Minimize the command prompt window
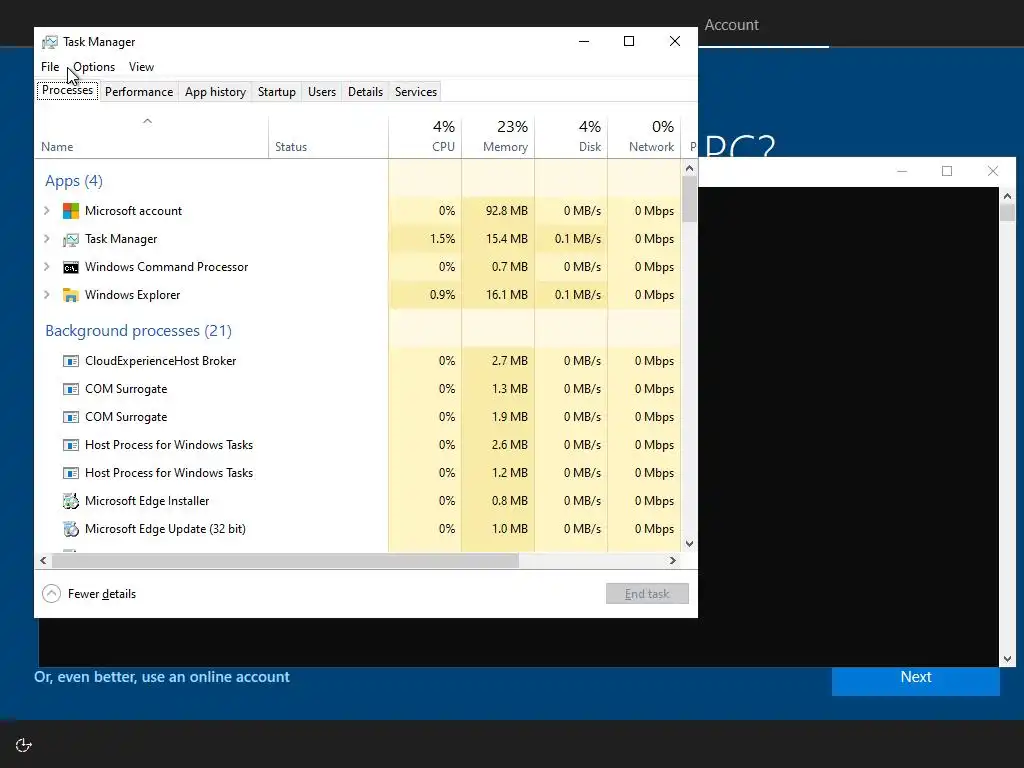Image resolution: width=1024 pixels, height=768 pixels. (902, 171)
